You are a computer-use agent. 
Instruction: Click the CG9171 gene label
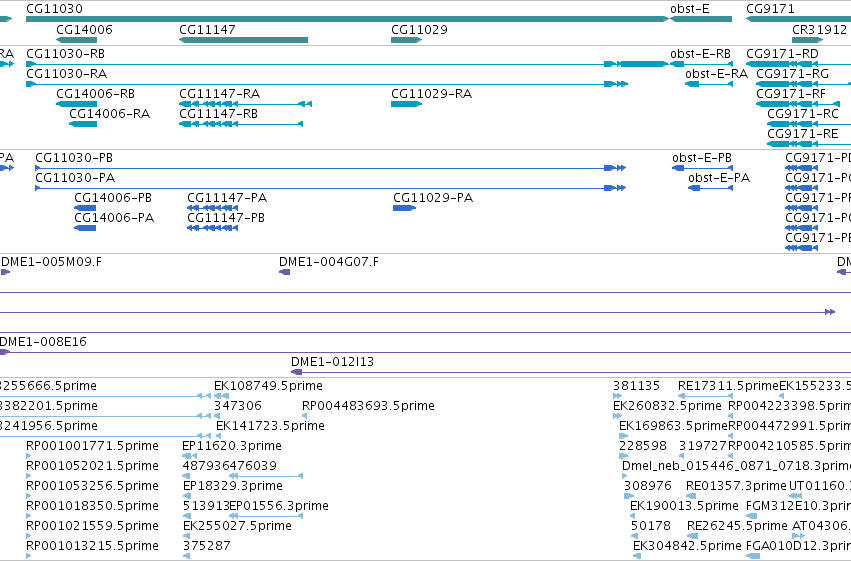point(770,9)
